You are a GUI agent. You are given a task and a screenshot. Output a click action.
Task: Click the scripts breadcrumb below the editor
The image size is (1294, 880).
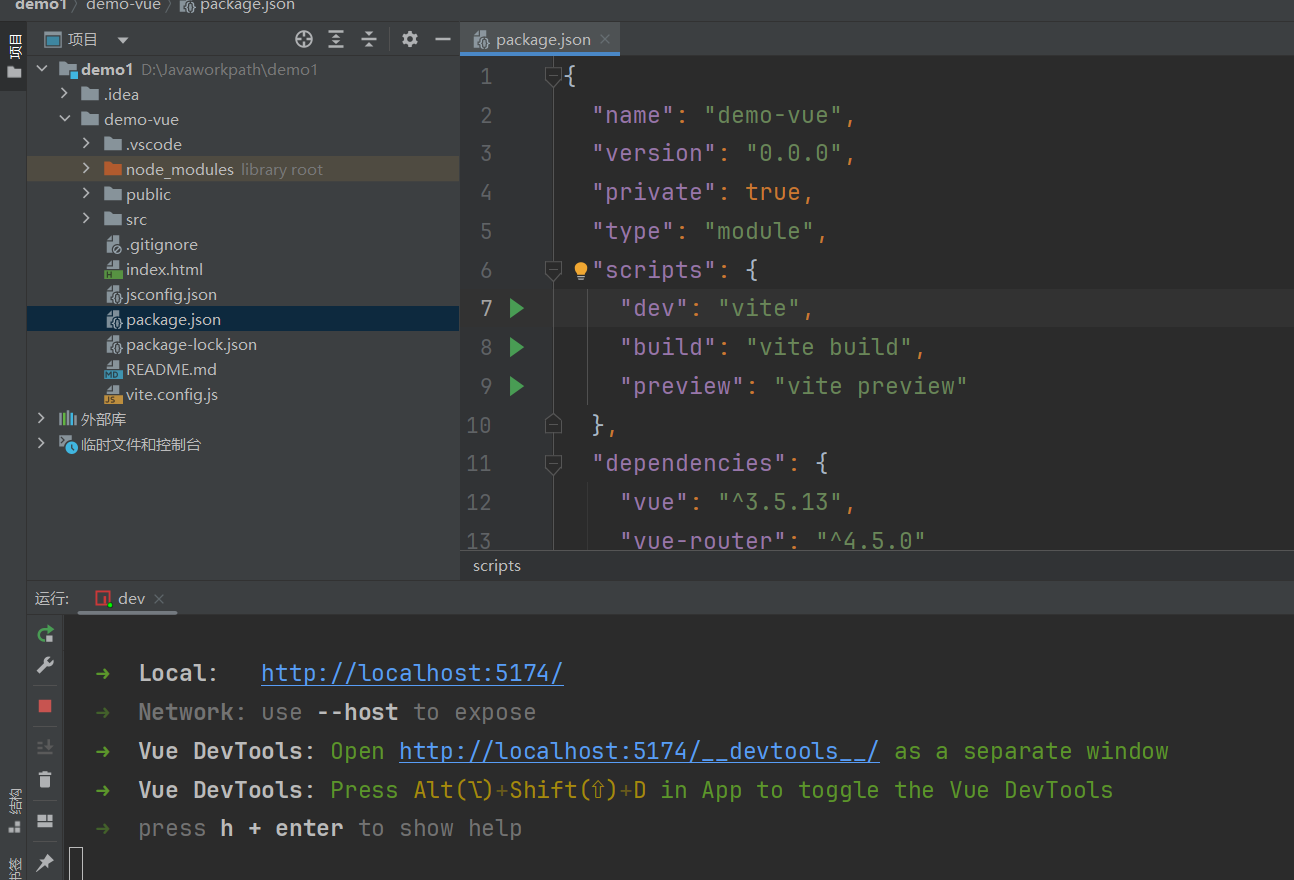tap(496, 565)
